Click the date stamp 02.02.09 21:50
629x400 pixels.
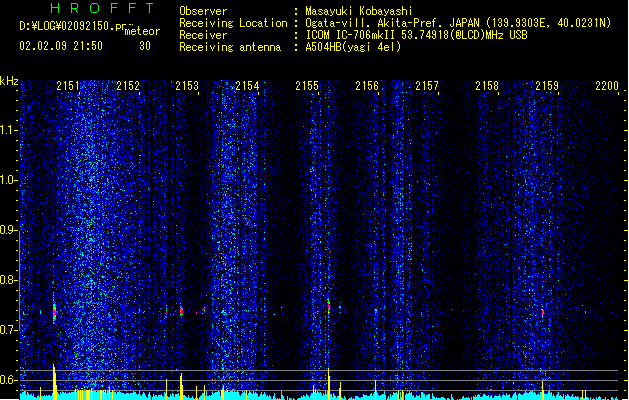[61, 46]
